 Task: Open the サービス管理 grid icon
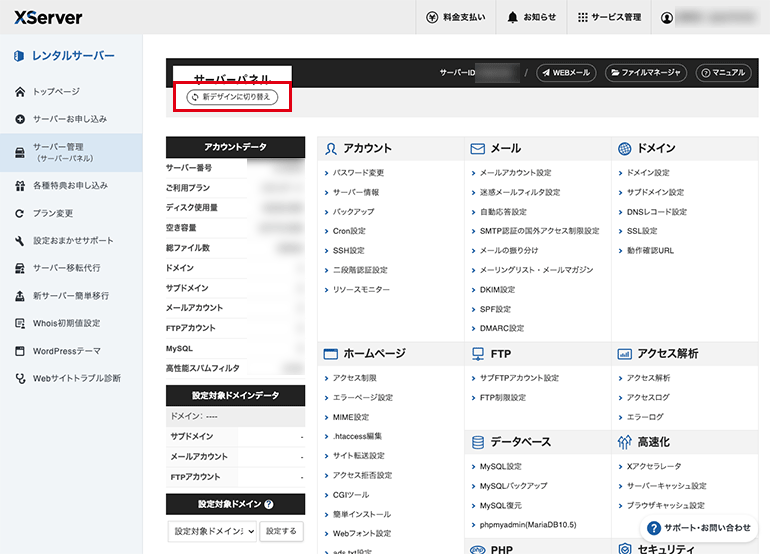(x=582, y=17)
